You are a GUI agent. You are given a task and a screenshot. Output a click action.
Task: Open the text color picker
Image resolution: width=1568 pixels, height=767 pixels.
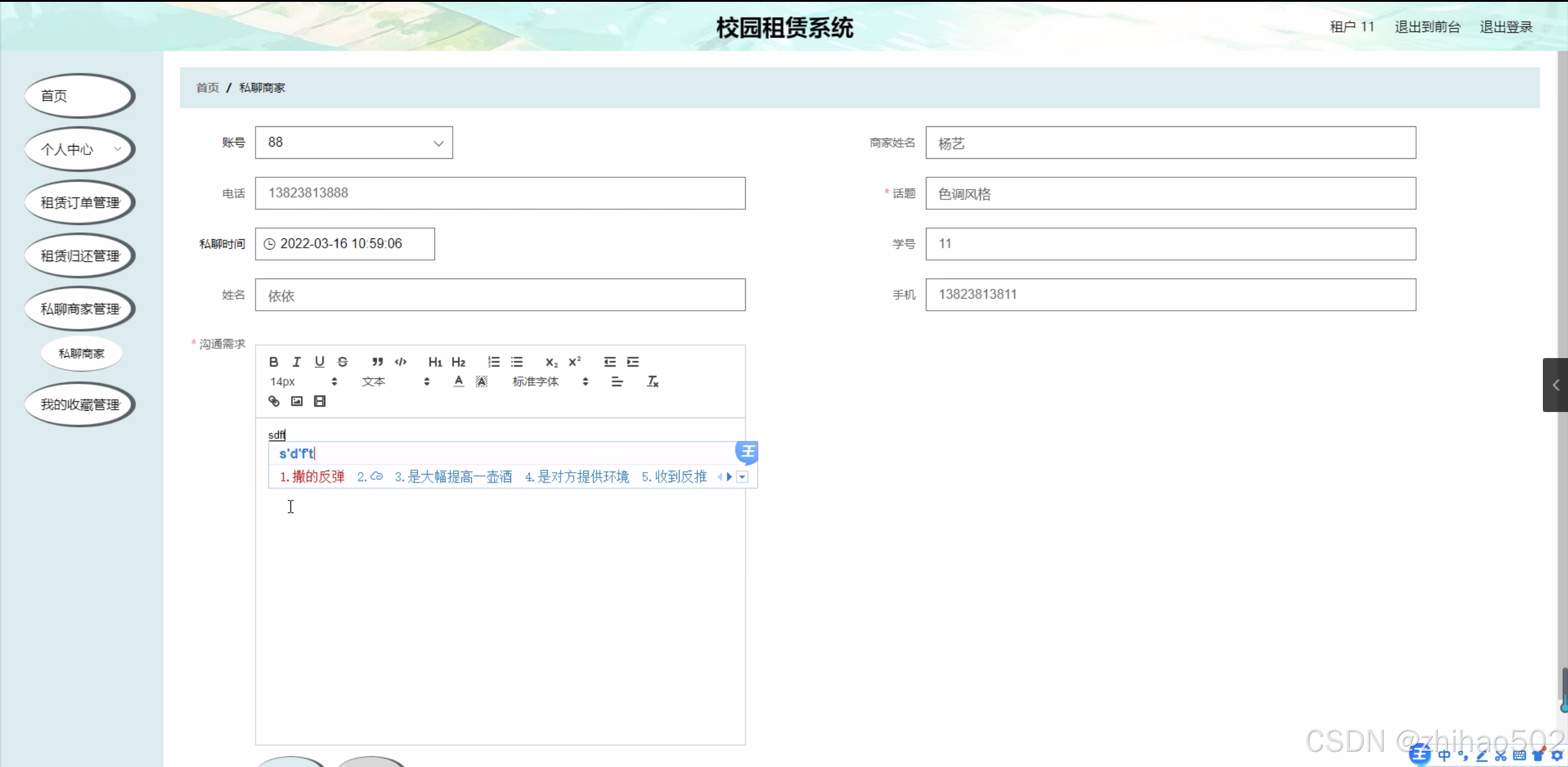(458, 381)
